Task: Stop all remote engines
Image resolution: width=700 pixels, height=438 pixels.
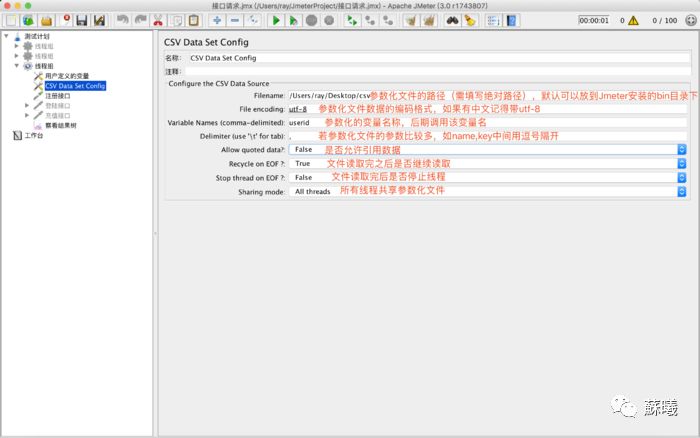Action: pos(370,21)
